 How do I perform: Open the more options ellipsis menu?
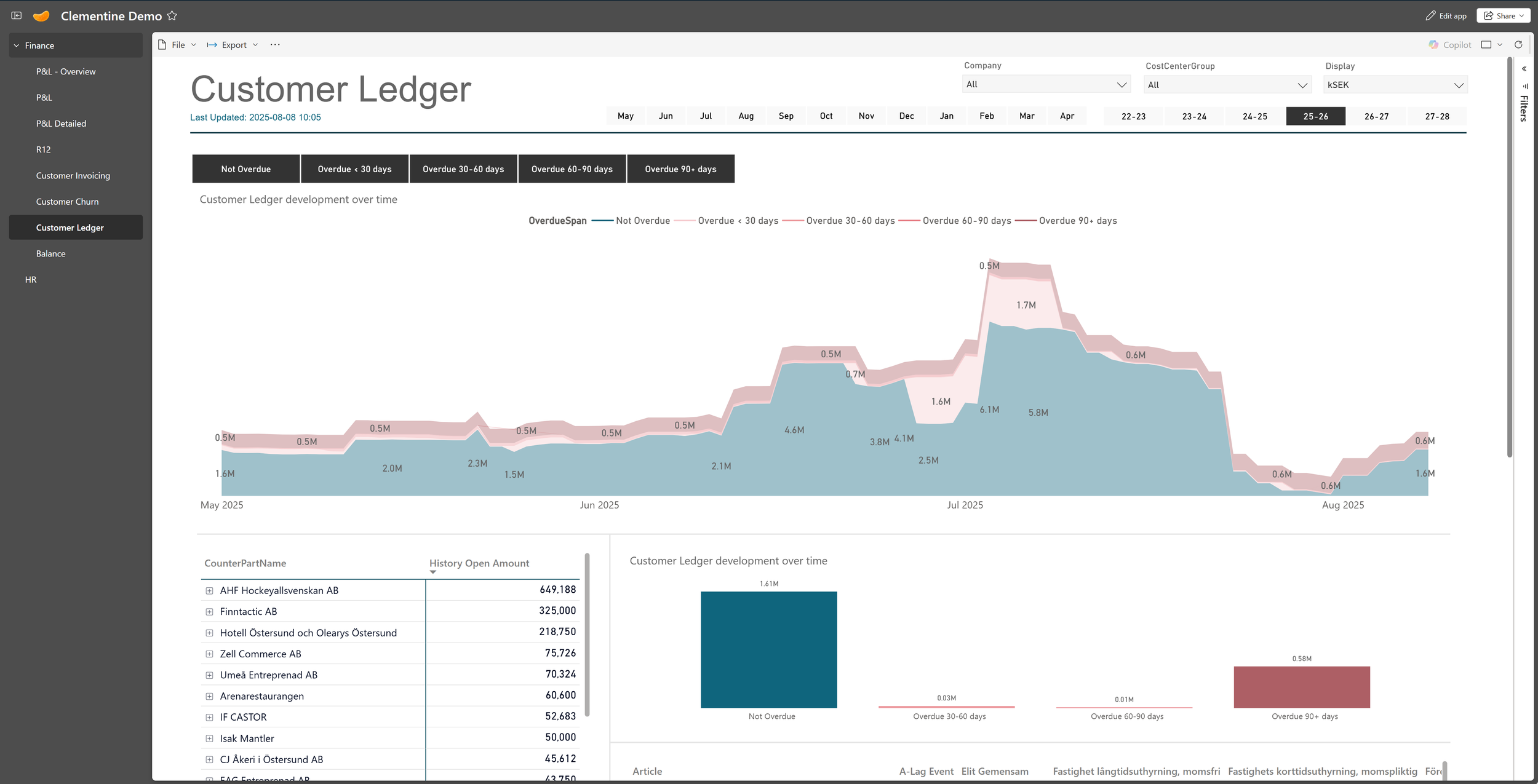pos(275,45)
